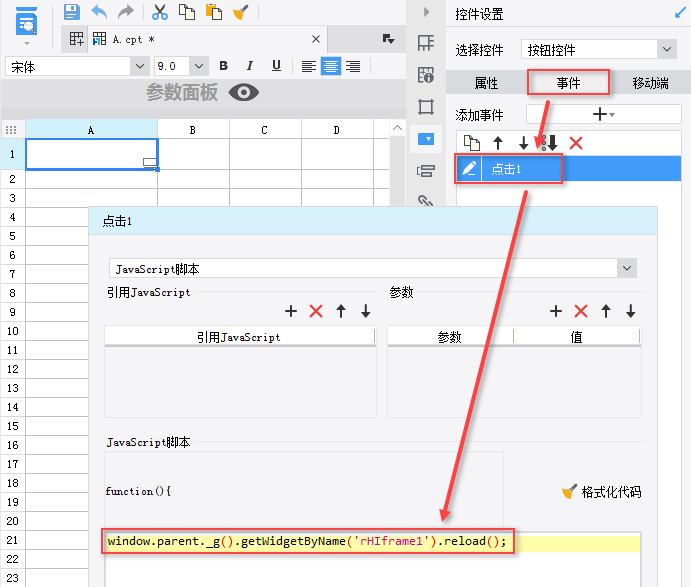Toggle parameter panel eye icon
691x587 pixels.
[244, 93]
